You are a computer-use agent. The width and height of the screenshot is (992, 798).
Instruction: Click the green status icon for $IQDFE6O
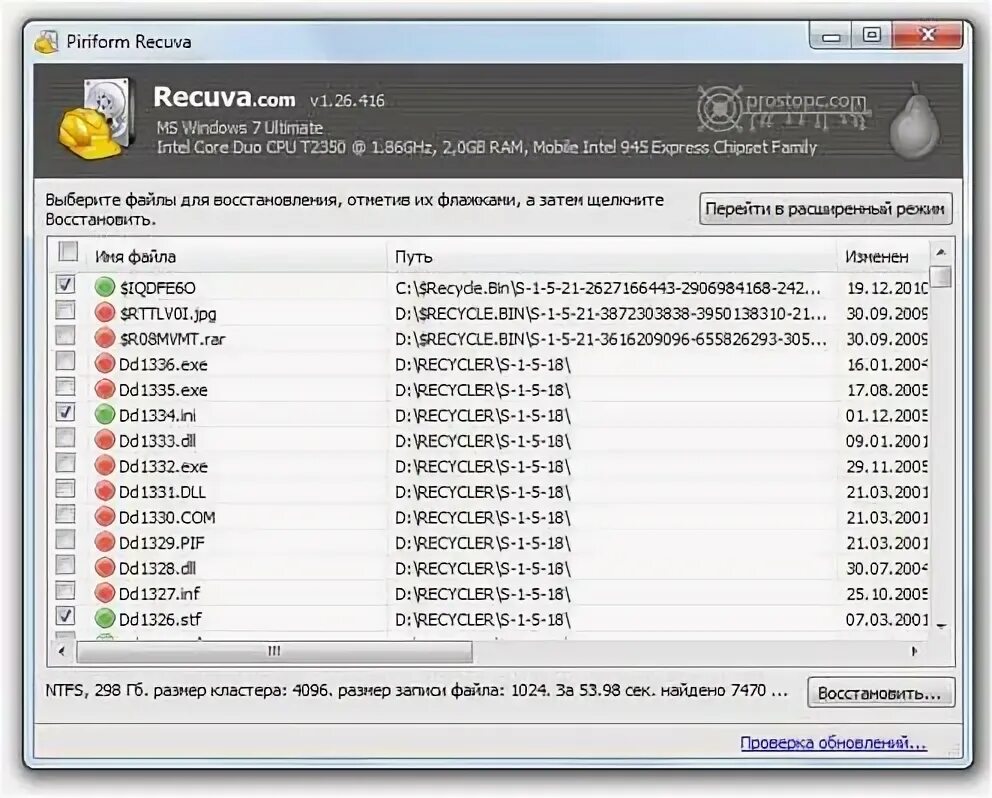click(104, 287)
